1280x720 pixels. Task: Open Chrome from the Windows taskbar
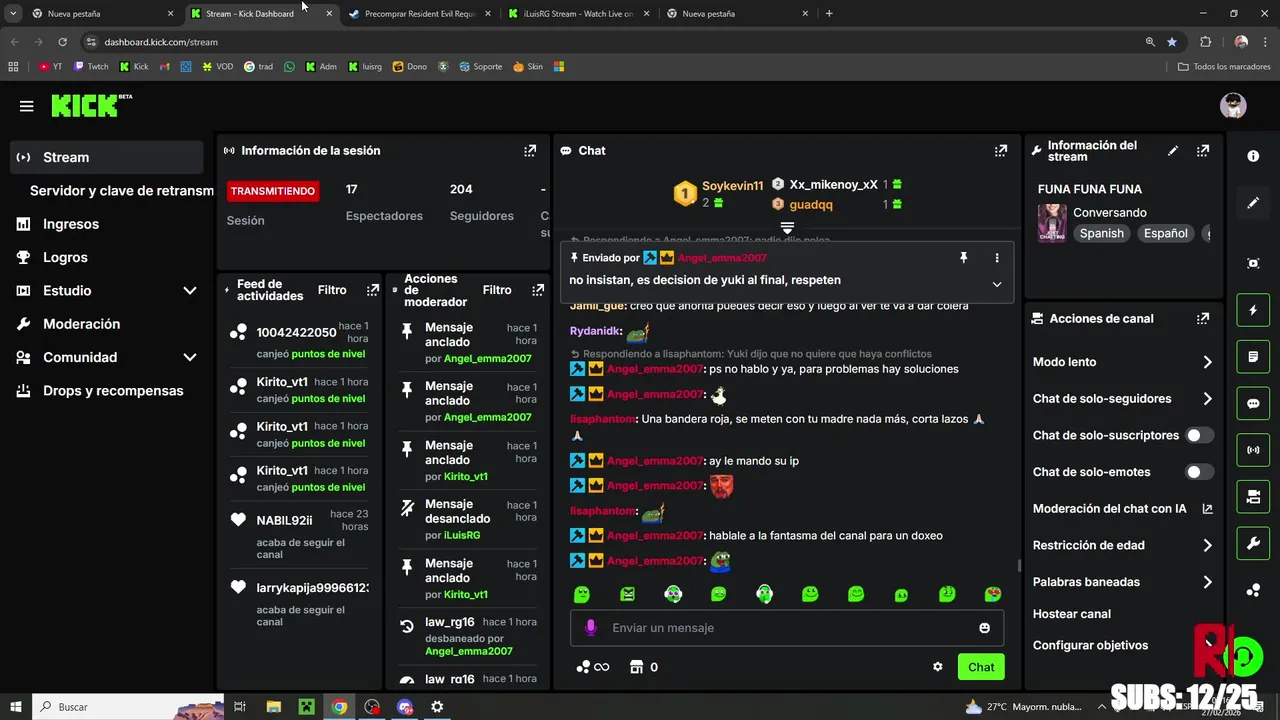[339, 707]
